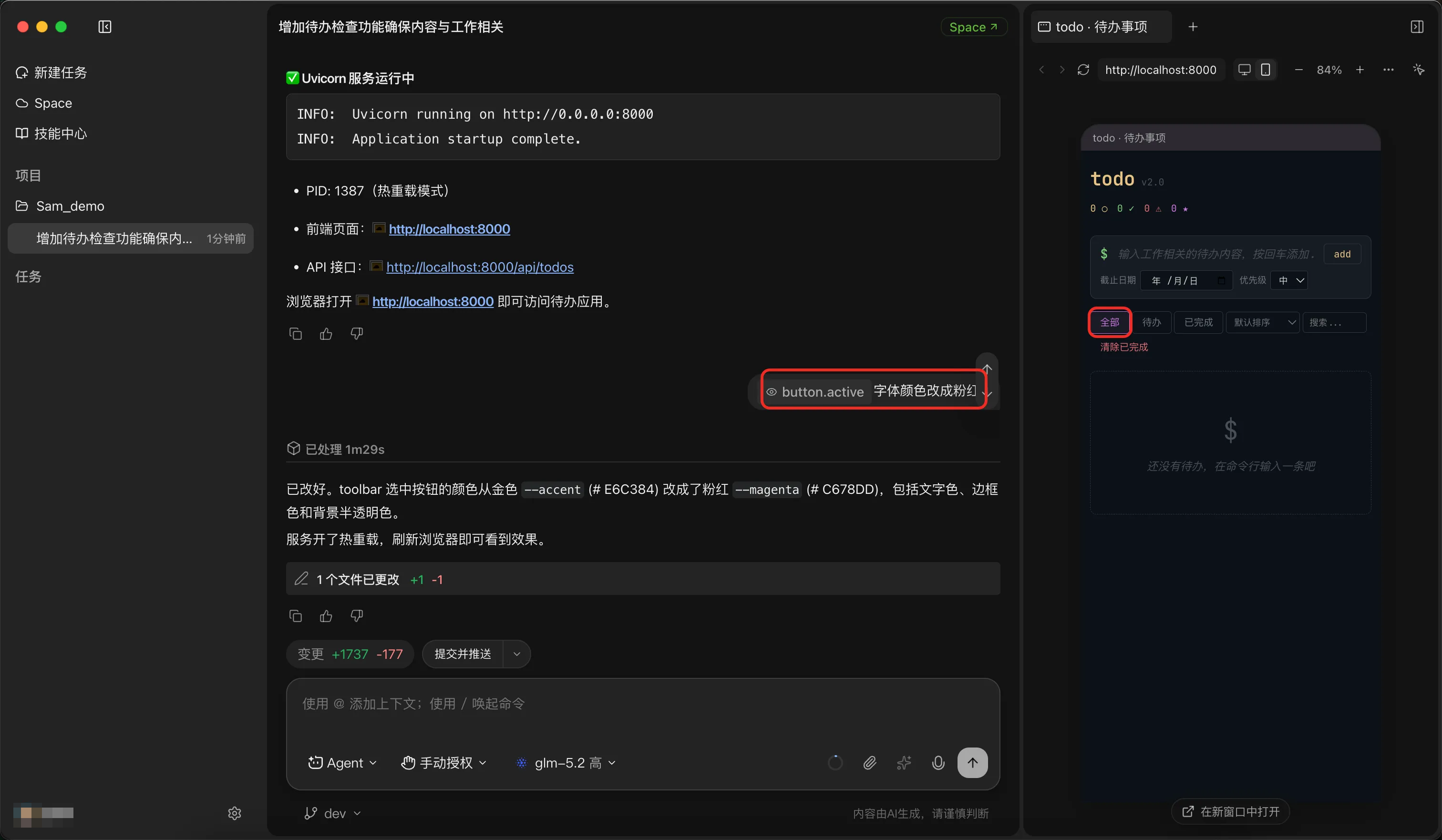
Task: Click the sparkle prompt enhance icon
Action: click(x=904, y=763)
